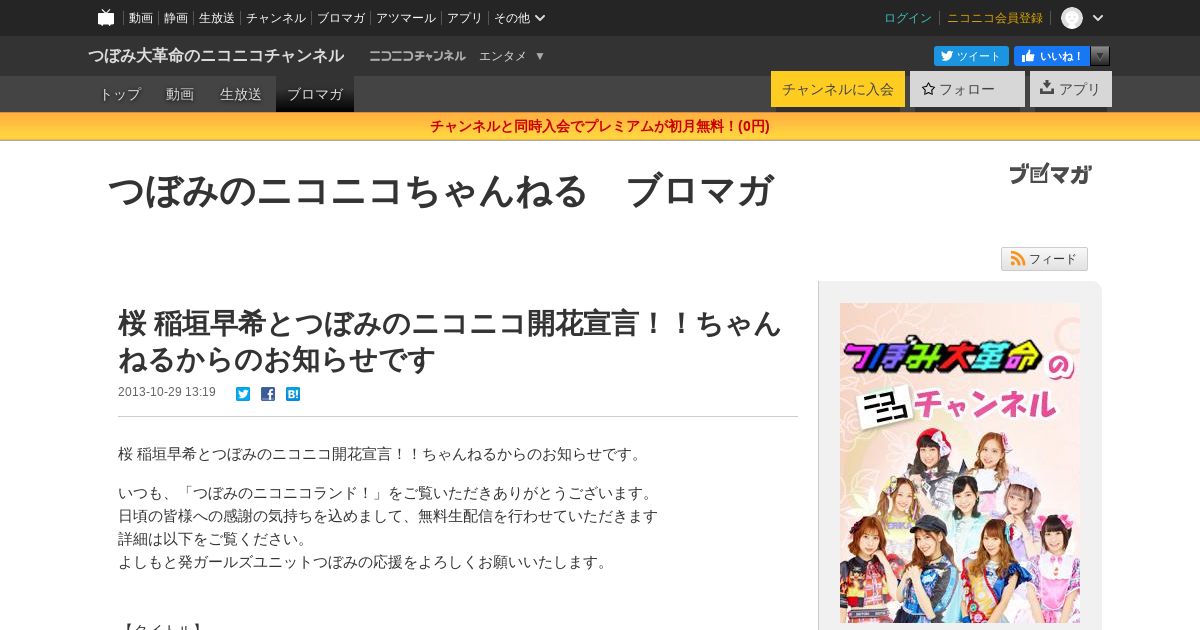Click the フォロー star button
1200x630 pixels.
click(967, 89)
